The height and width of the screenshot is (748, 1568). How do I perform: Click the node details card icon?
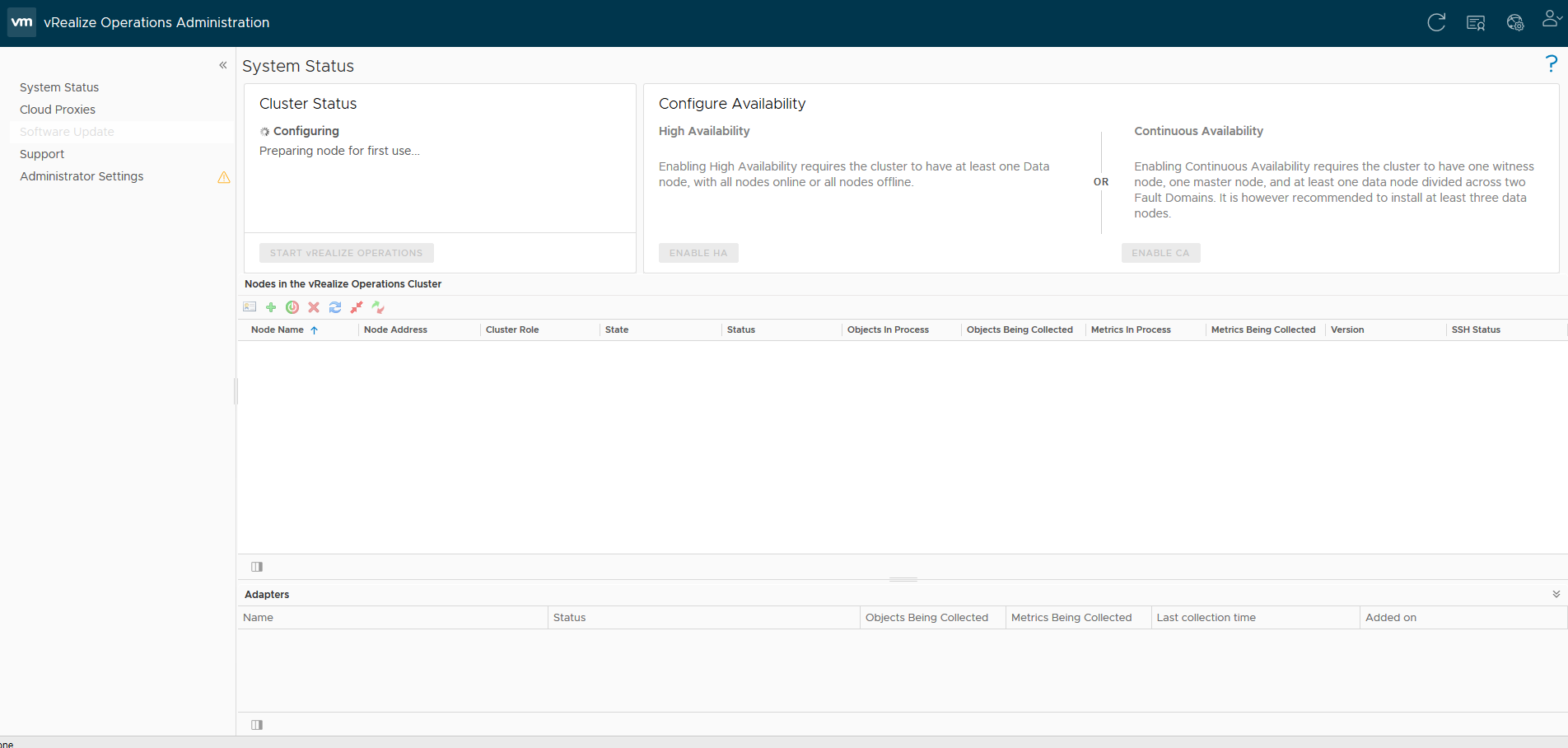pyautogui.click(x=250, y=307)
